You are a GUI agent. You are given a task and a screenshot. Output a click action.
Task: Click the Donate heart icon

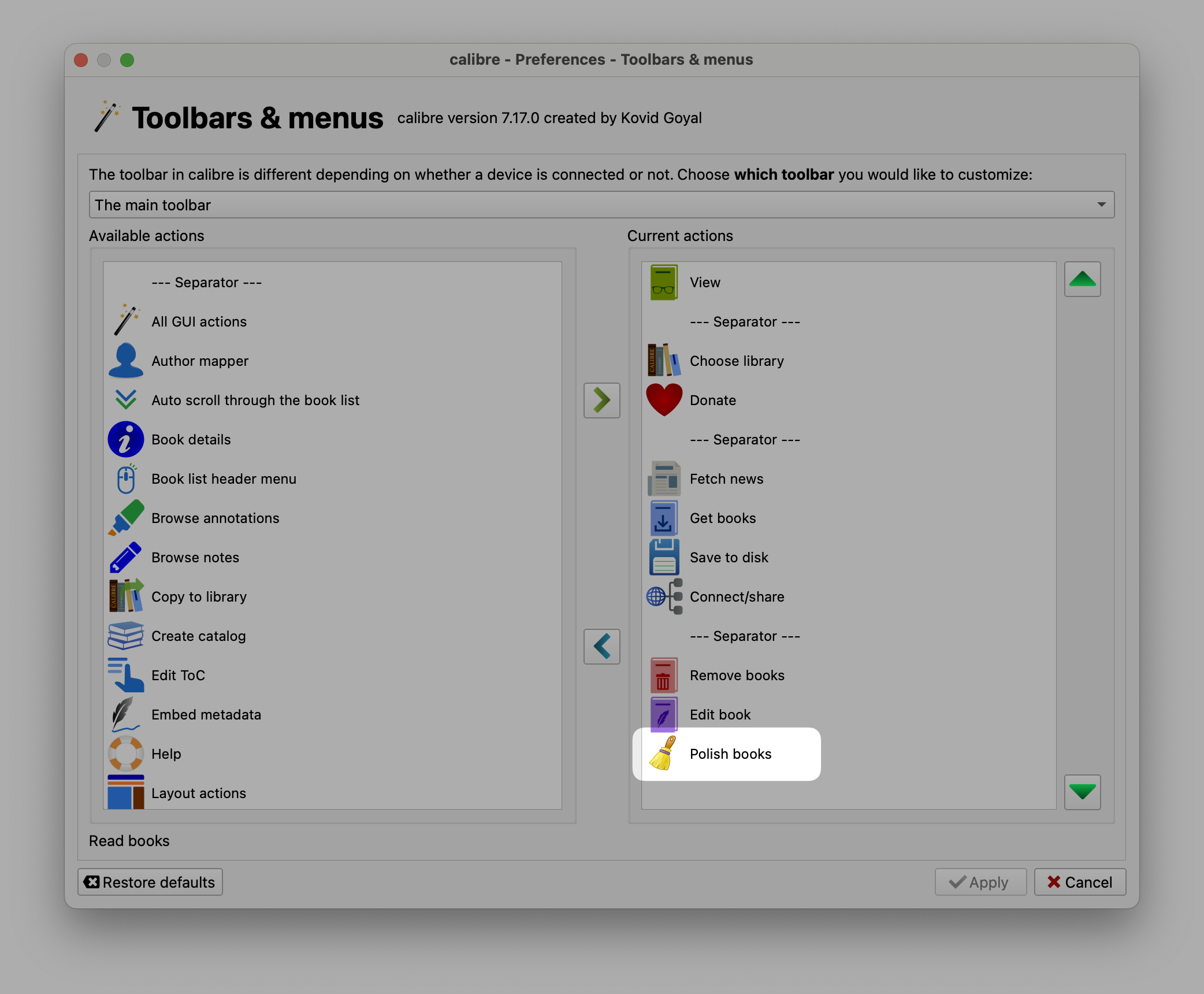[664, 400]
